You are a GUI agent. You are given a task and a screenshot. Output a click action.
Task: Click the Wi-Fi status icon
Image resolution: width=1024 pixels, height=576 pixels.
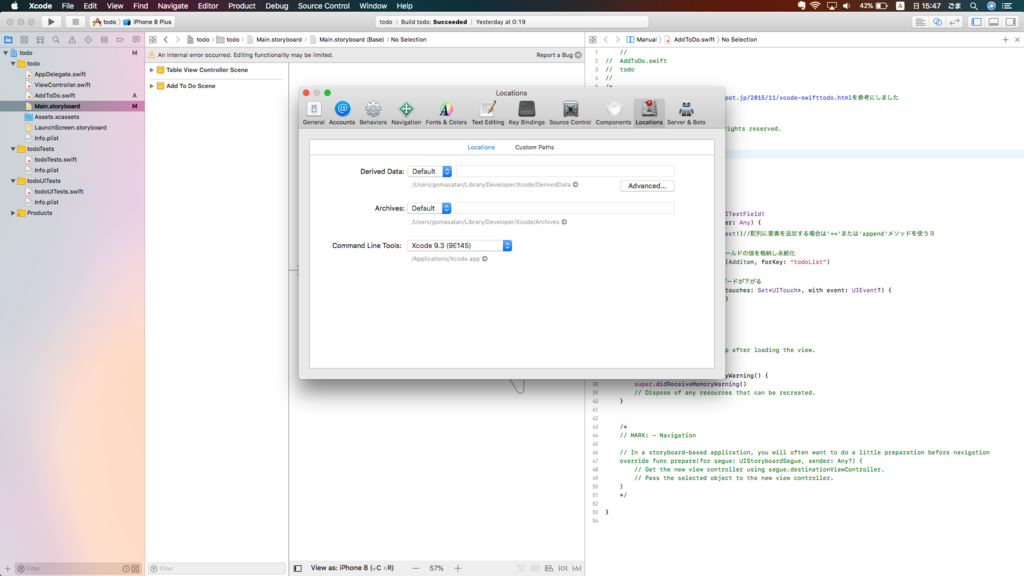tap(815, 6)
